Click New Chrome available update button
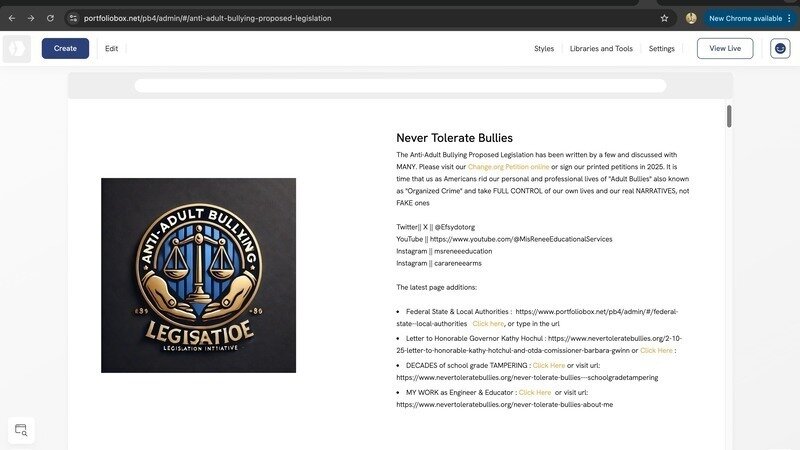Image resolution: width=800 pixels, height=450 pixels. [x=745, y=18]
